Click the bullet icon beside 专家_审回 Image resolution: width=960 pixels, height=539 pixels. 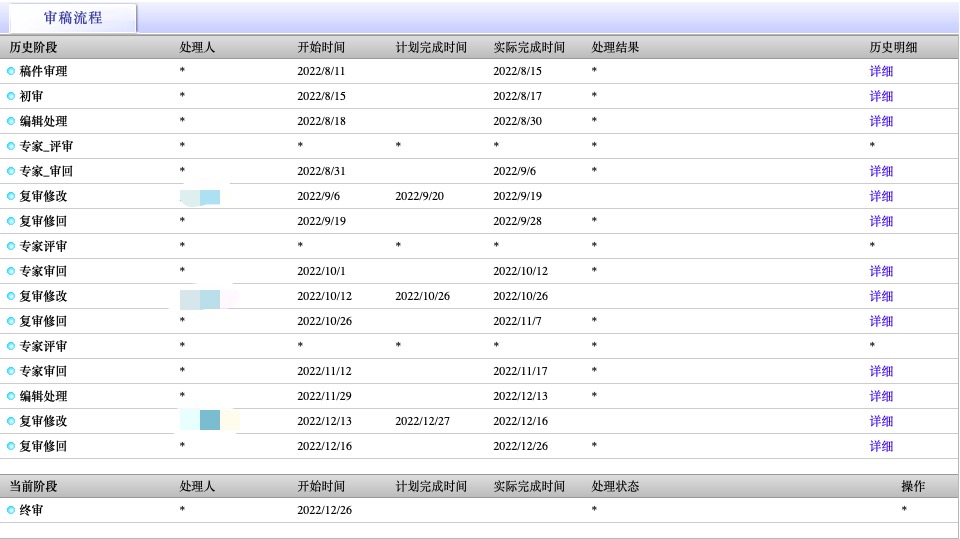click(11, 171)
